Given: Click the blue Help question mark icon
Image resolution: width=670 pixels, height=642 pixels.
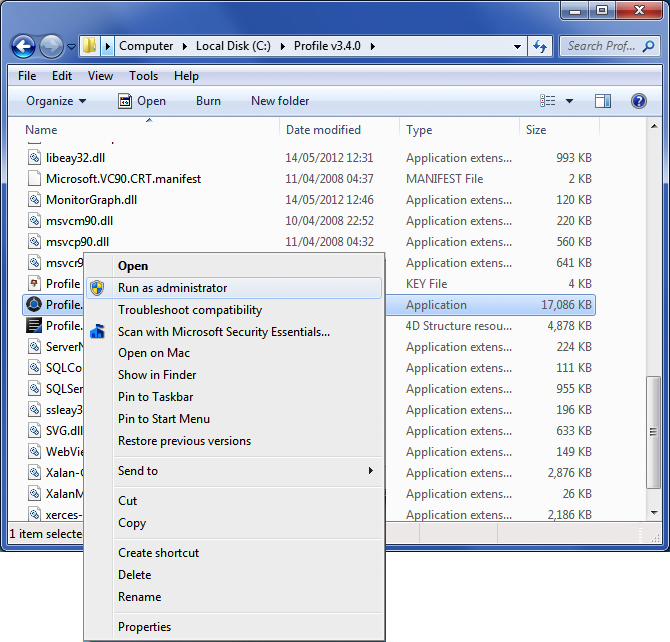Looking at the screenshot, I should pos(638,101).
